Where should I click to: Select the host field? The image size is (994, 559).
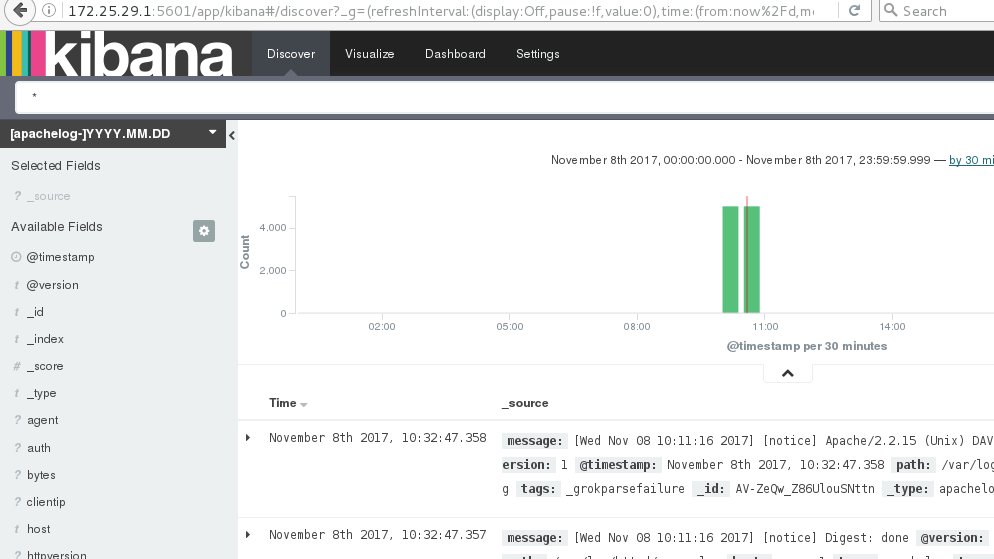tap(39, 529)
